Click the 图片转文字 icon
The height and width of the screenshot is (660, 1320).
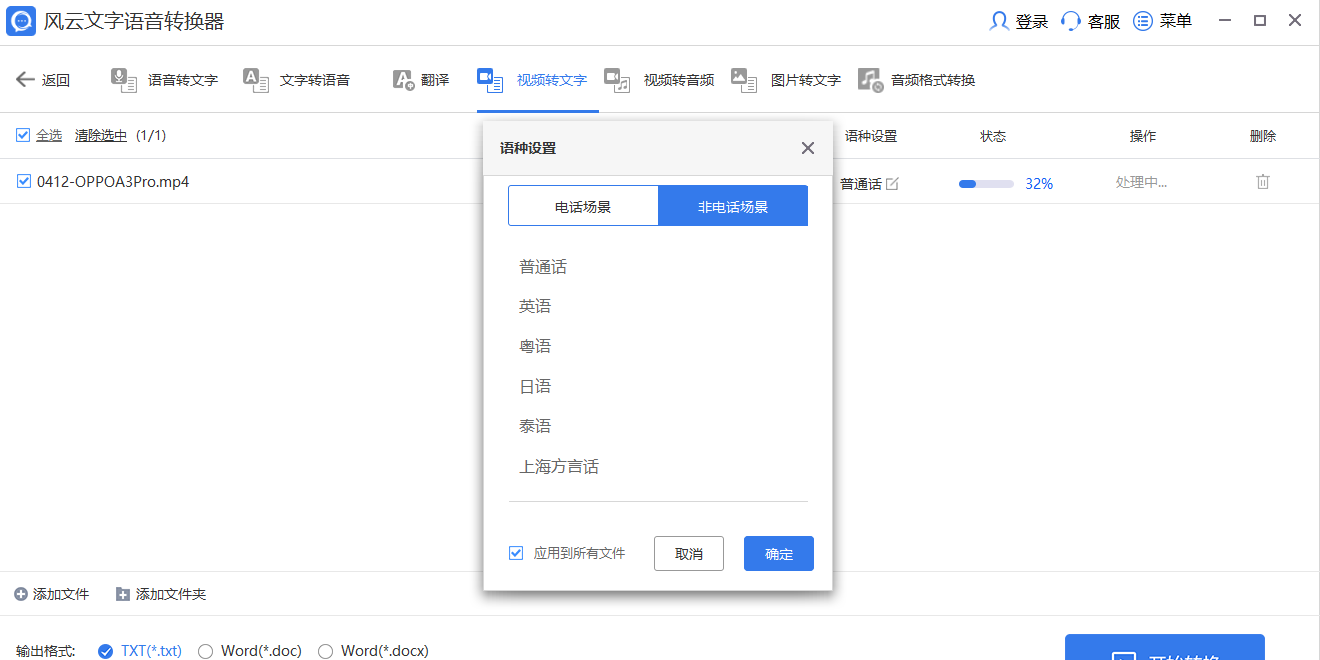(744, 81)
